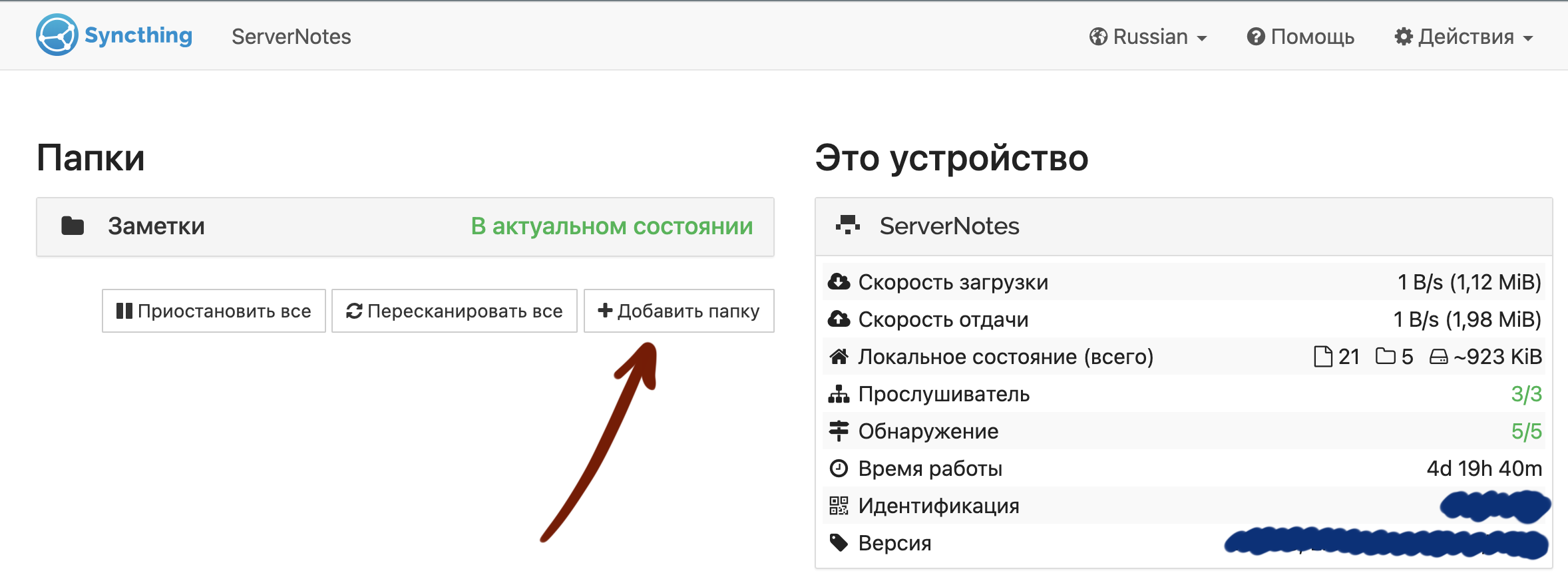This screenshot has height=583, width=1568.
Task: Click the Обнаружение signpost icon
Action: click(x=839, y=431)
